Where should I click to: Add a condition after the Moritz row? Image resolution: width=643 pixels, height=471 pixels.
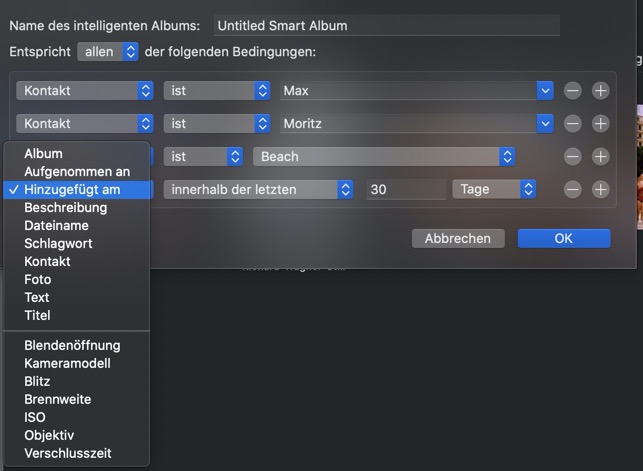[x=600, y=124]
